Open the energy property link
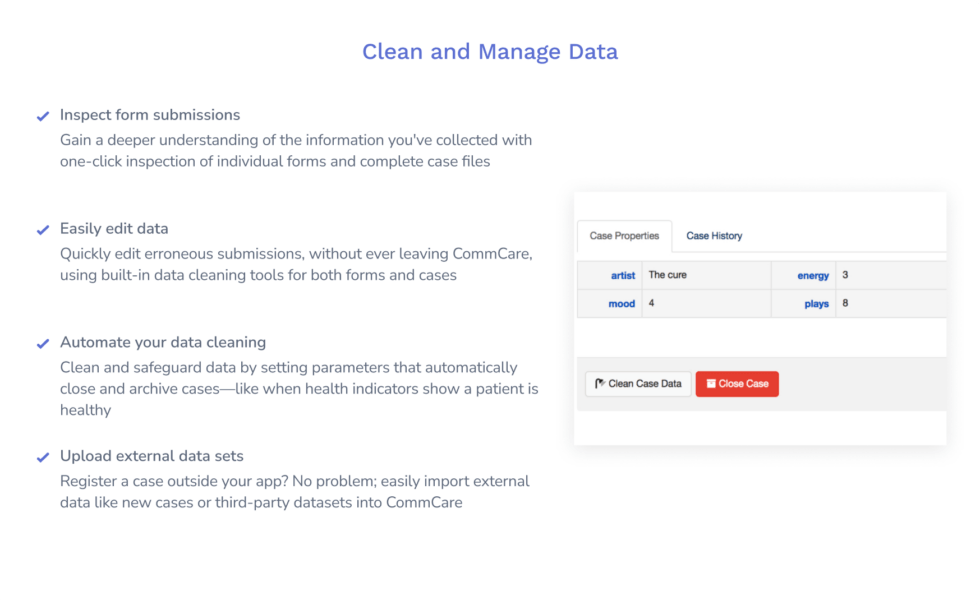980x605 pixels. point(813,275)
